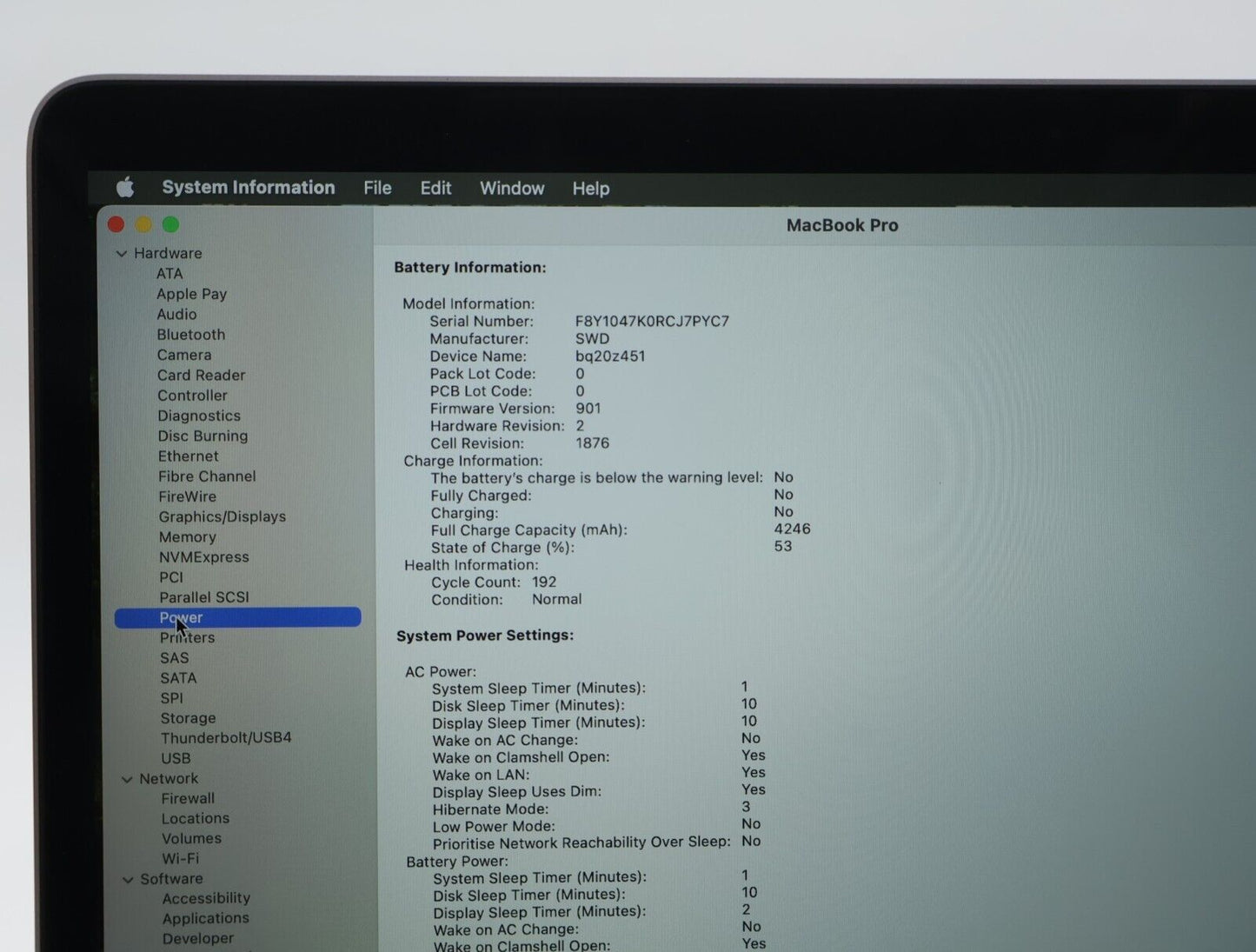Click the AC Power Hibernate Mode value 3

pos(746,807)
